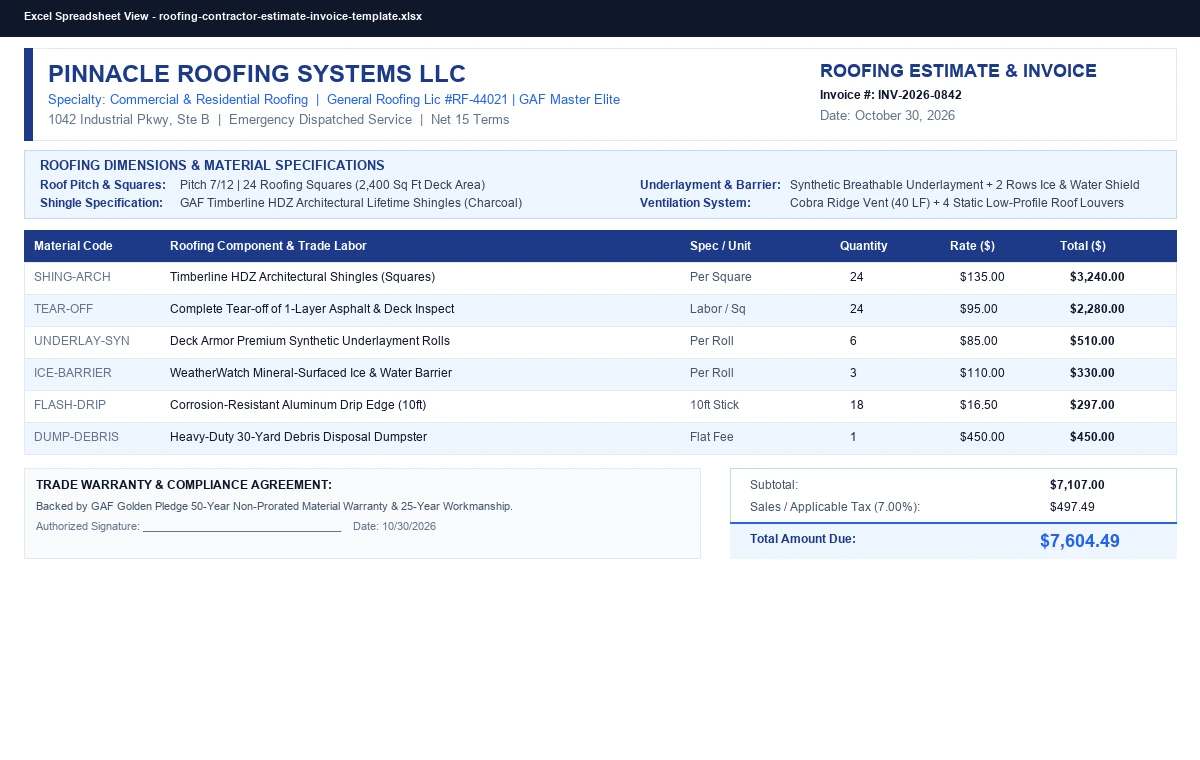Click the $7,604.49 total amount due
1200x760 pixels.
click(1080, 541)
